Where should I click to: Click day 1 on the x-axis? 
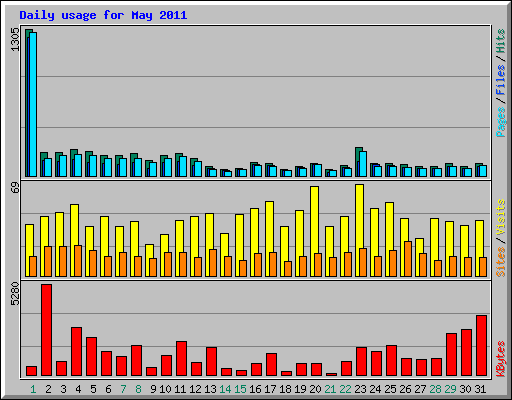pyautogui.click(x=33, y=389)
